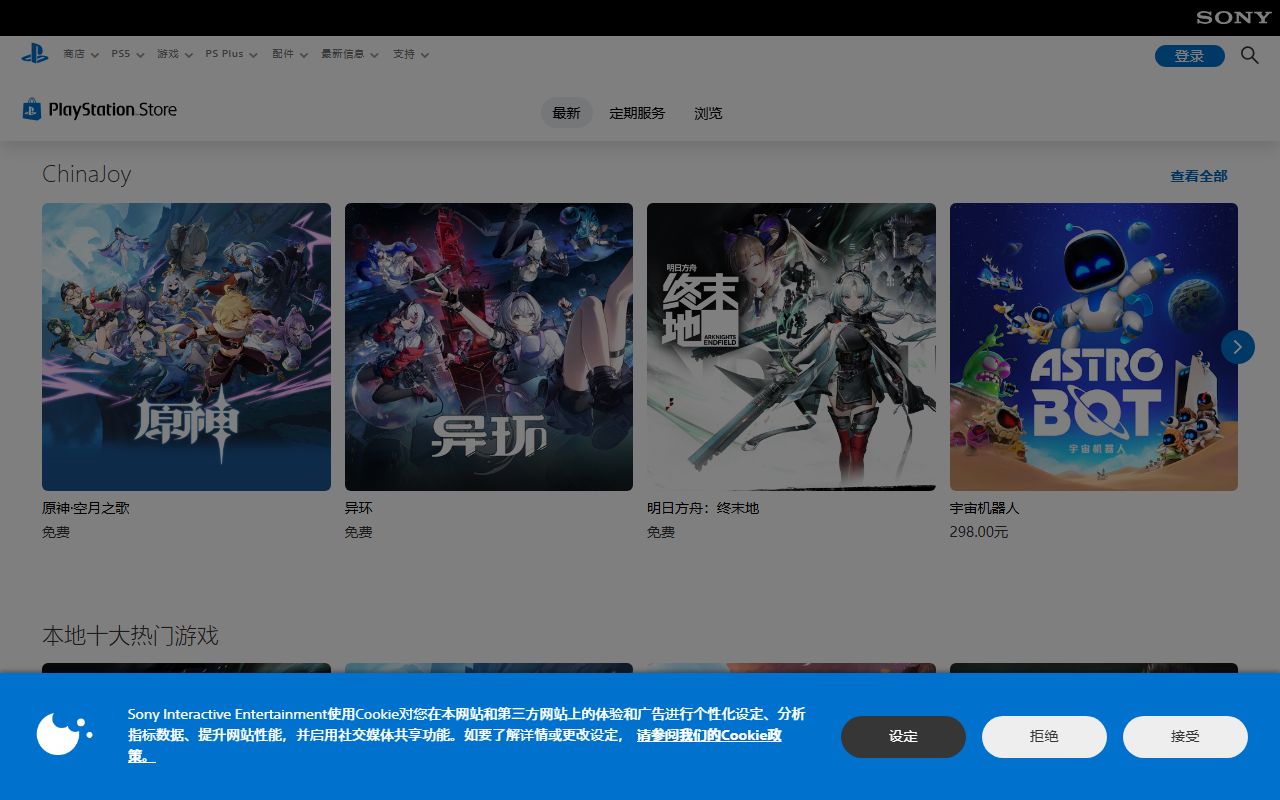The width and height of the screenshot is (1280, 800).
Task: Click 接受 to accept cookies
Action: (1185, 737)
